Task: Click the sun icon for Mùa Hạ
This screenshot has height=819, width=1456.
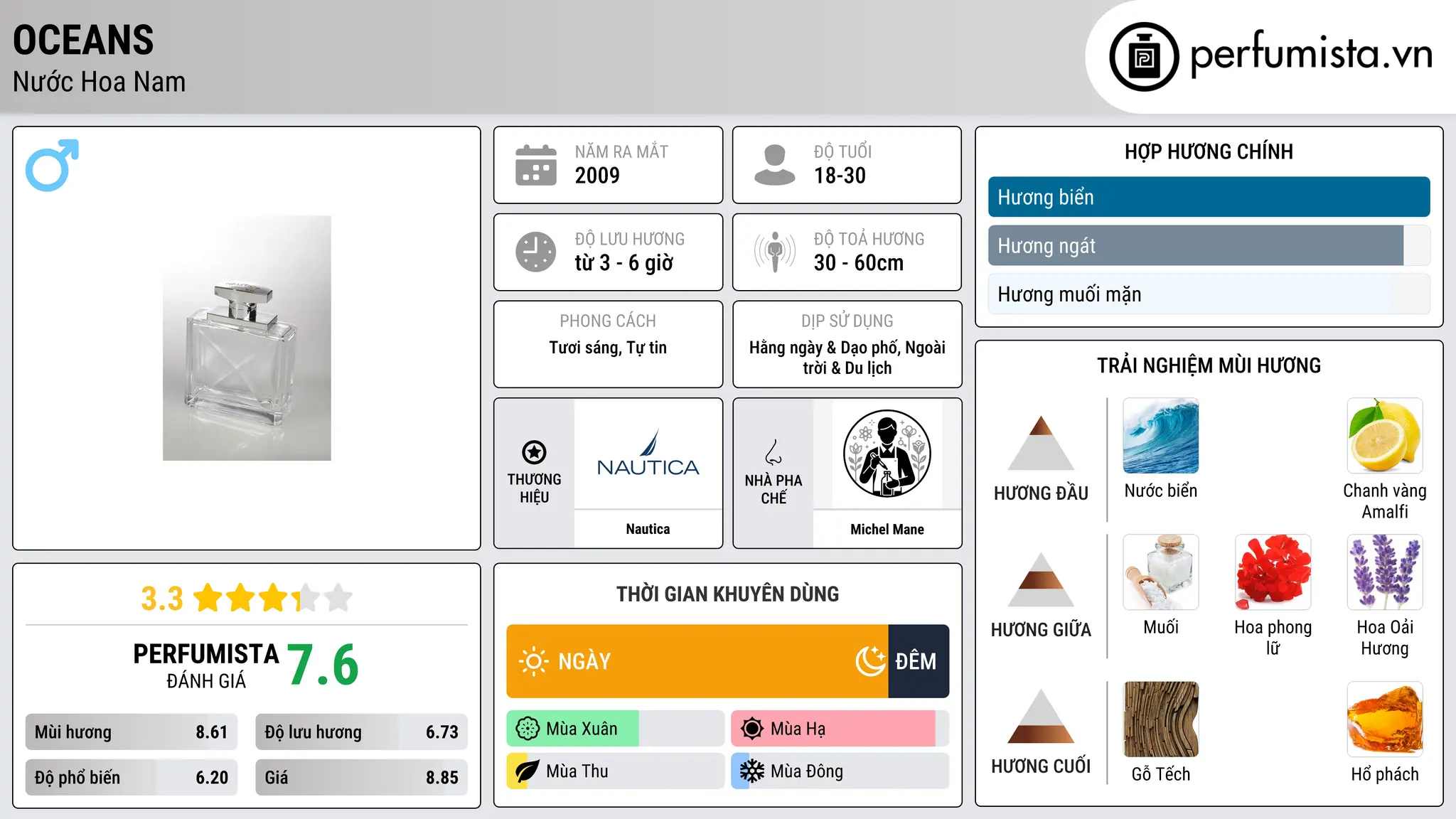Action: tap(752, 729)
